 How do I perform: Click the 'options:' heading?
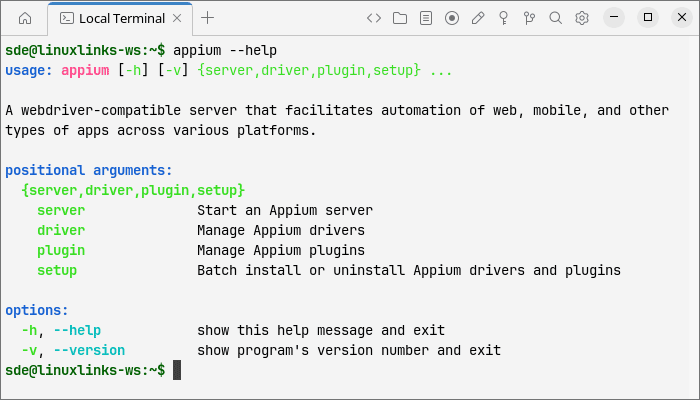[37, 310]
